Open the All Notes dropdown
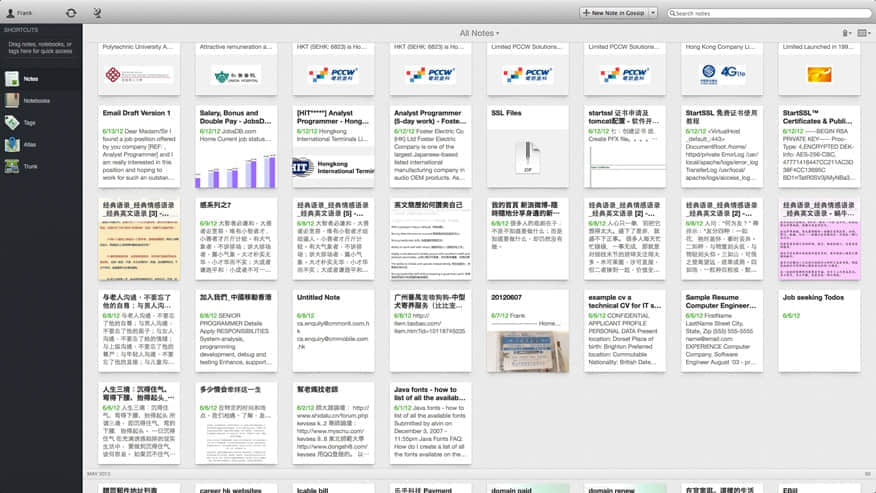This screenshot has width=876, height=493. 479,33
